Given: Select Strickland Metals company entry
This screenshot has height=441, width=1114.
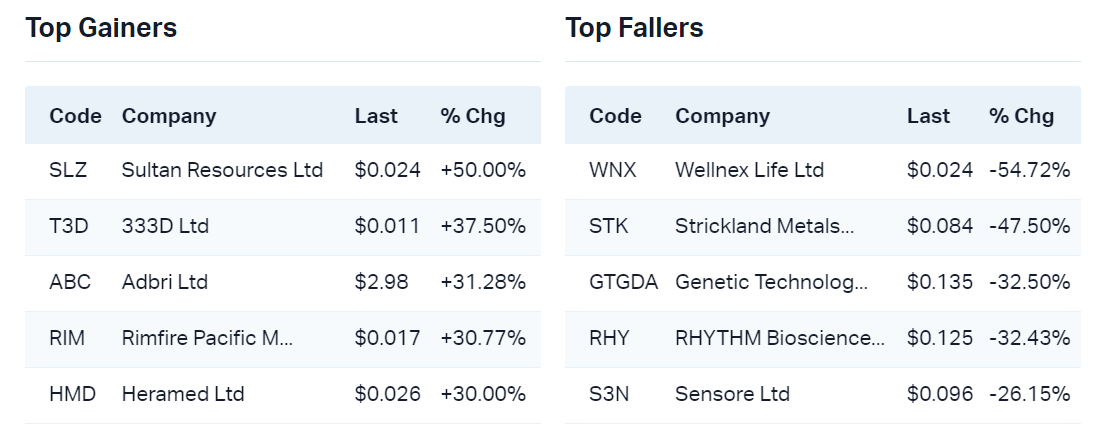Looking at the screenshot, I should coord(765,226).
